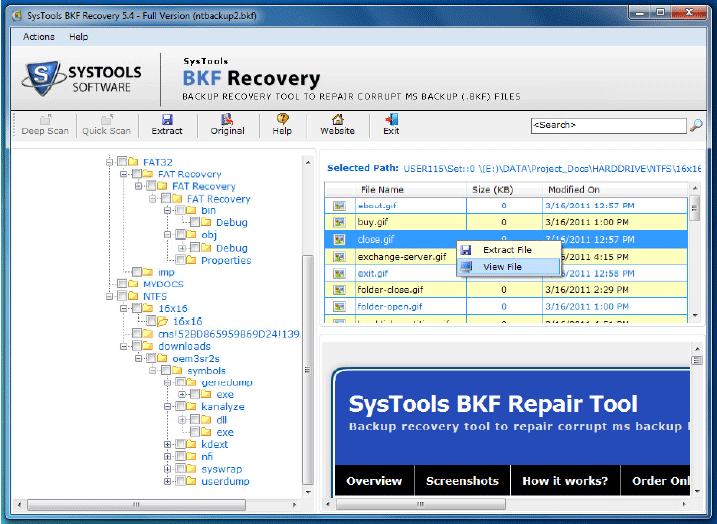Screen dimensions: 717x524
Task: Click the folder tree vertical scrollbar thumb
Action: (308, 369)
